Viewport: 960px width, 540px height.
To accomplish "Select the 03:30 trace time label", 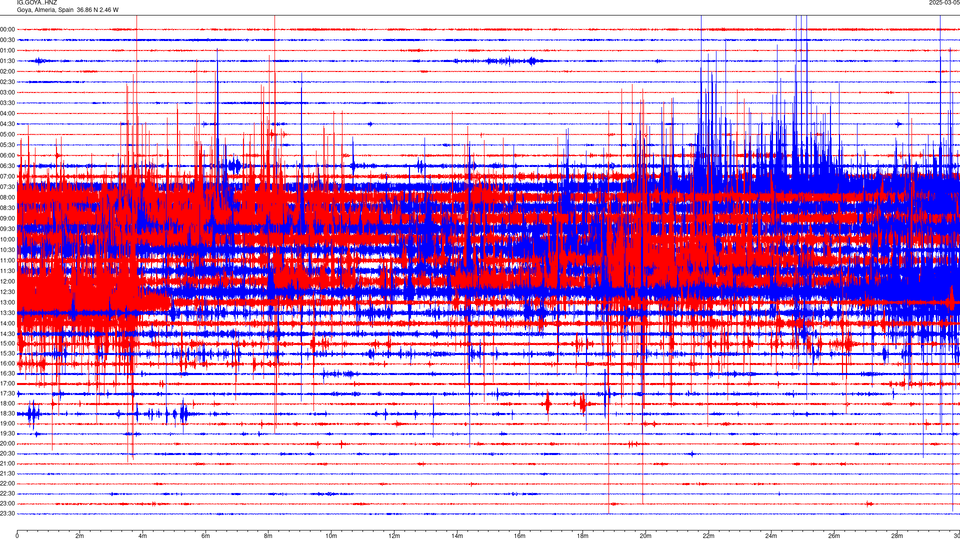I will (8, 103).
